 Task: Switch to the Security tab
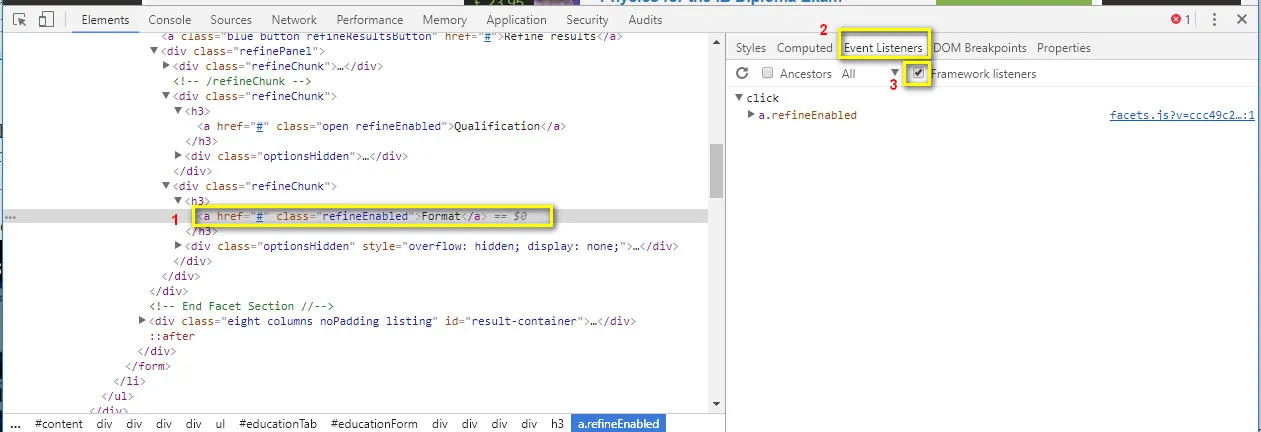coord(587,20)
